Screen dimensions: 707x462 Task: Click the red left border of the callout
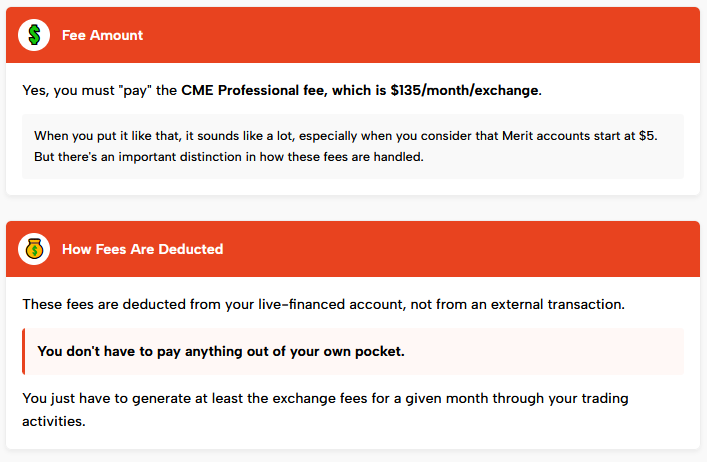tap(24, 351)
